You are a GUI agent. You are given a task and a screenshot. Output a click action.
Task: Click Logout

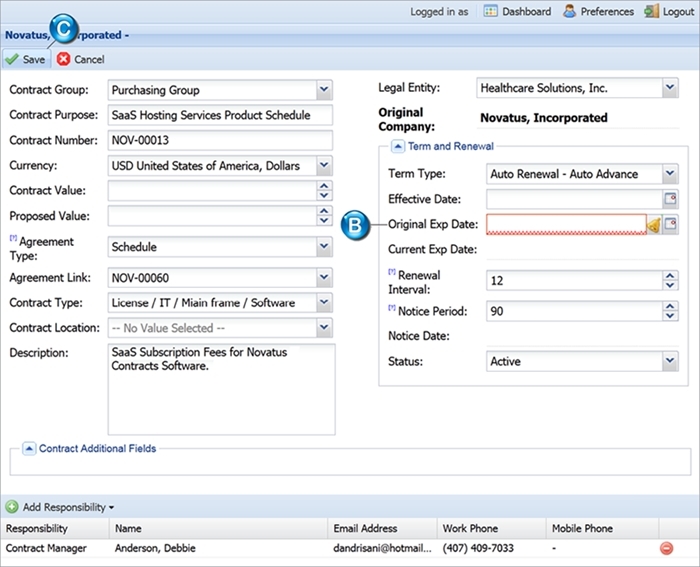point(669,12)
